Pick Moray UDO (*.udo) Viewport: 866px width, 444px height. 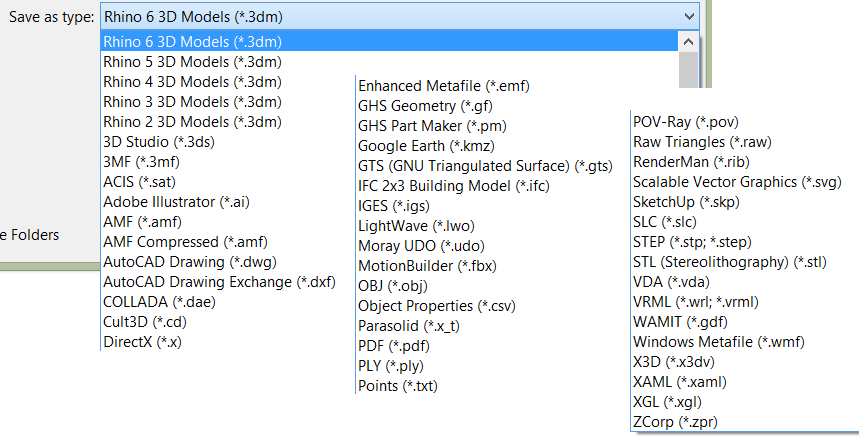[x=421, y=246]
